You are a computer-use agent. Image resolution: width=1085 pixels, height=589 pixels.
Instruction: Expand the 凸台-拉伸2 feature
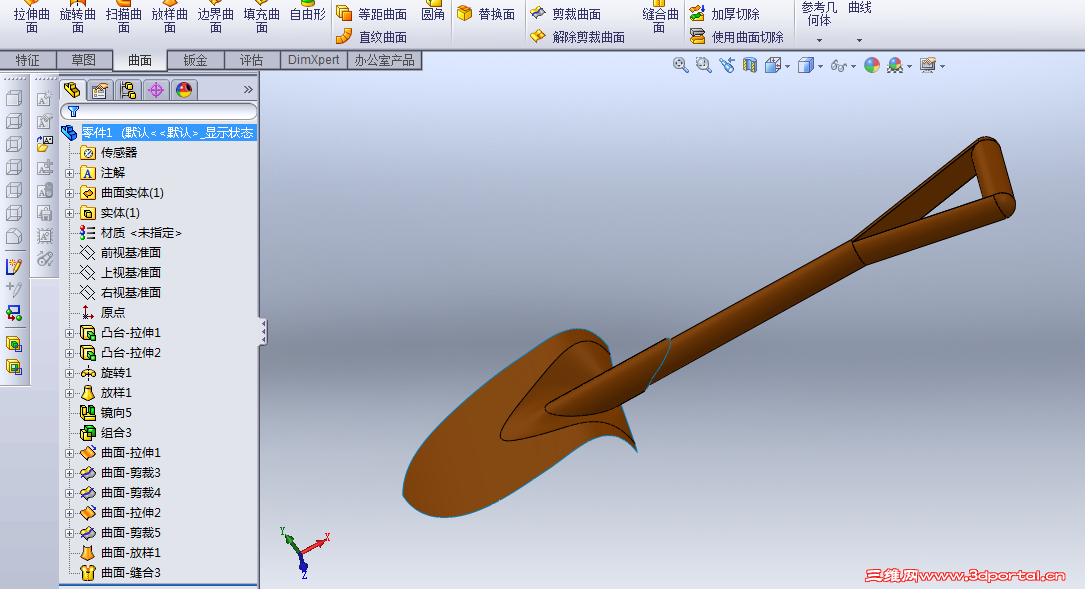pos(69,354)
